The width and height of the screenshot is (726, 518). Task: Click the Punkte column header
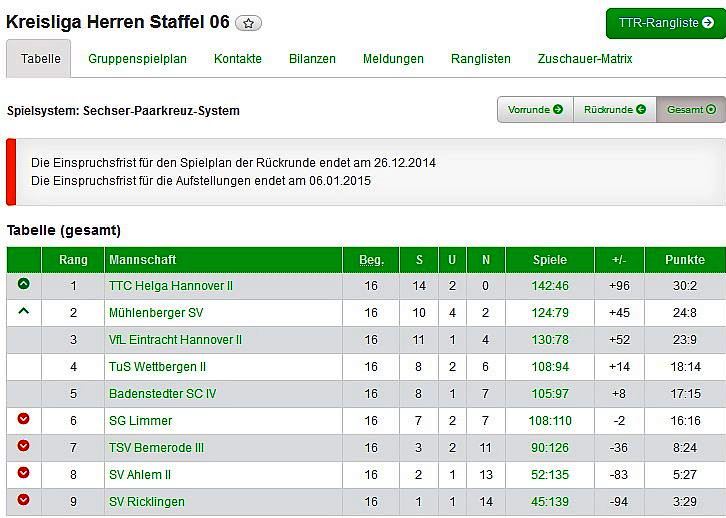click(684, 260)
